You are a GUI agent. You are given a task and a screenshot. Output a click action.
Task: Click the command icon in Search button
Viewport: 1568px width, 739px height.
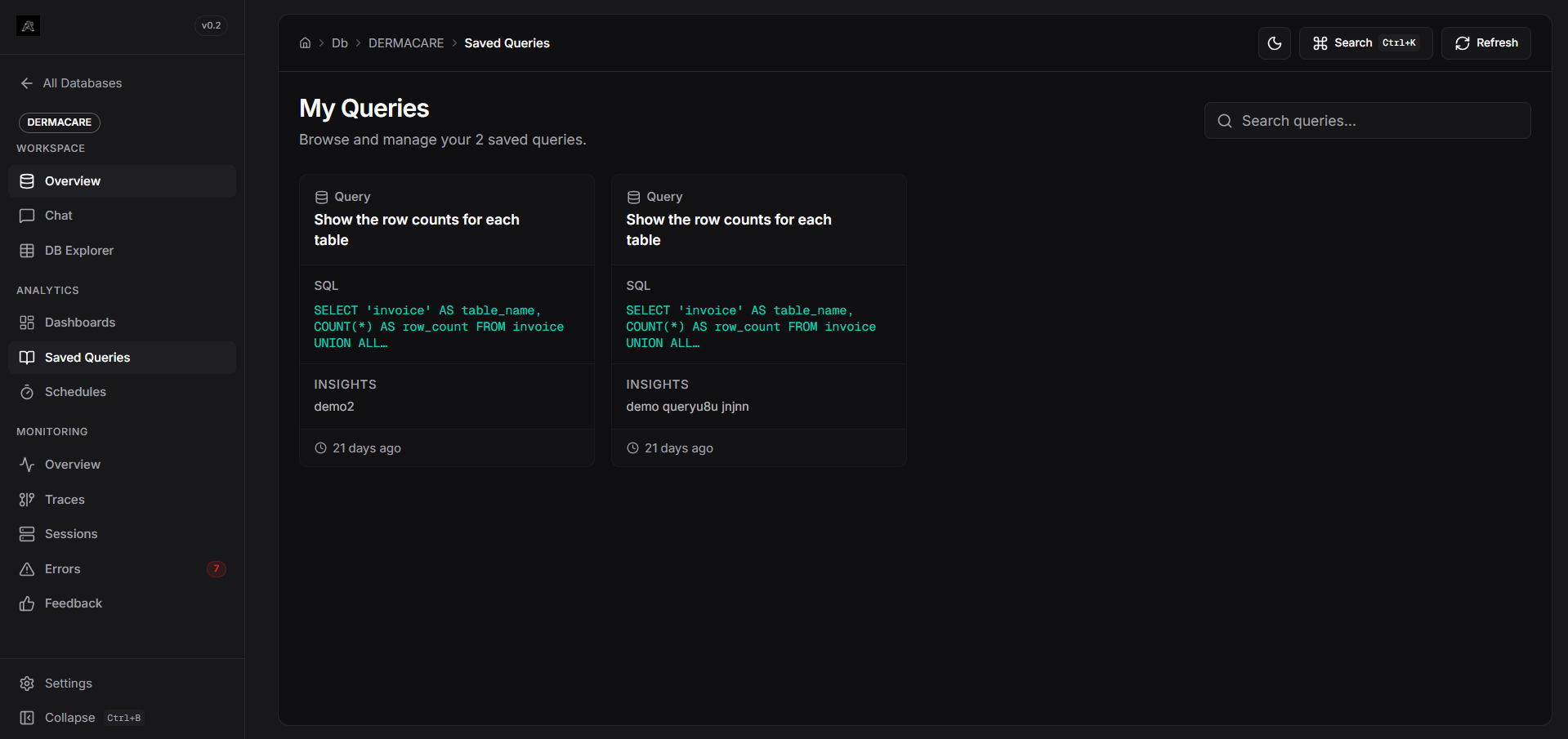(x=1320, y=43)
